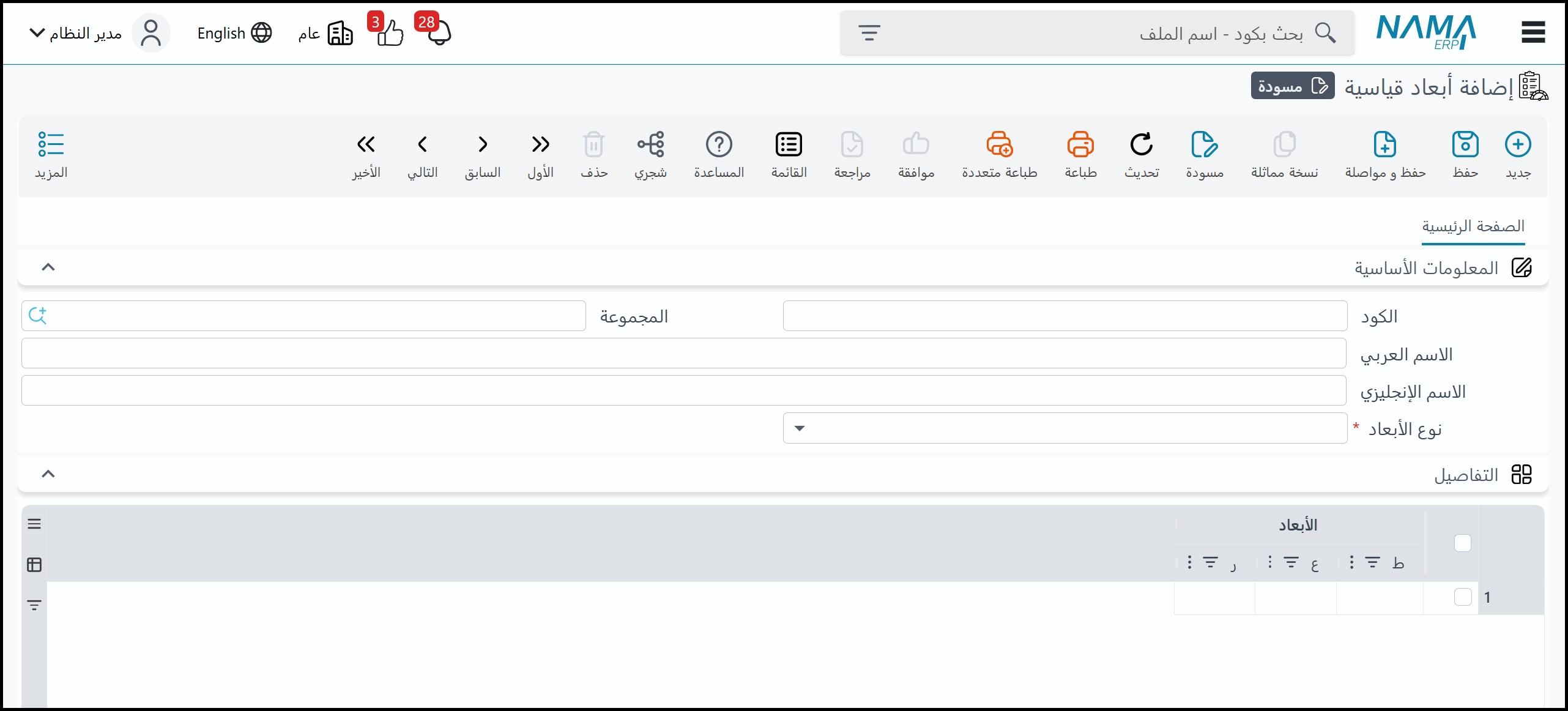Collapse the basic information (المعلومات الأساسية) section

point(48,267)
